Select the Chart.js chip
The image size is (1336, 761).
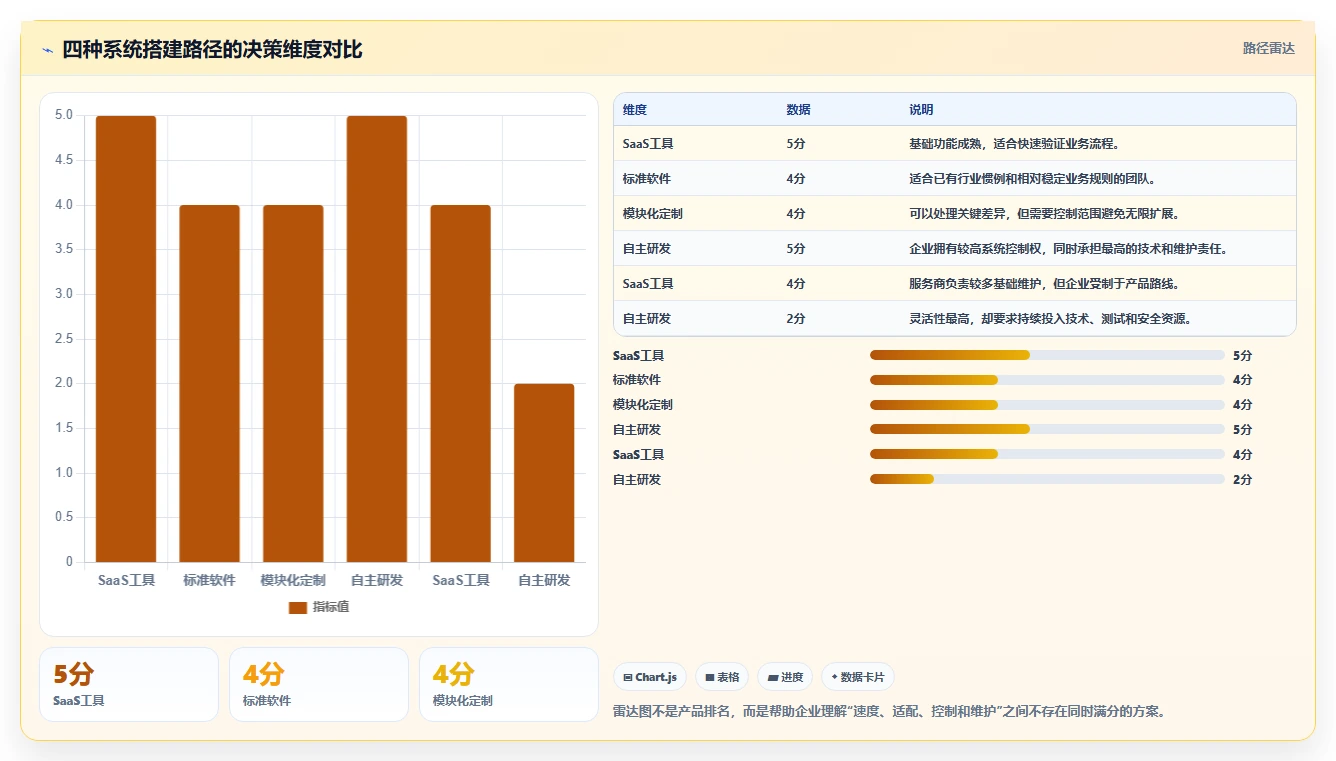tap(650, 677)
